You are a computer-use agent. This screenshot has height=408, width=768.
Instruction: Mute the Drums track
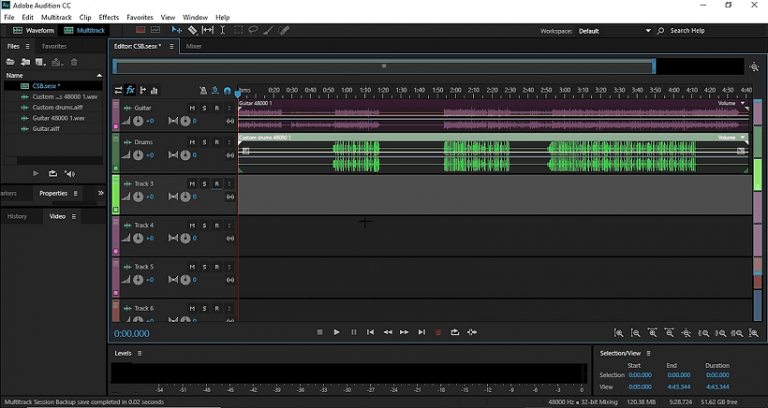[x=192, y=143]
